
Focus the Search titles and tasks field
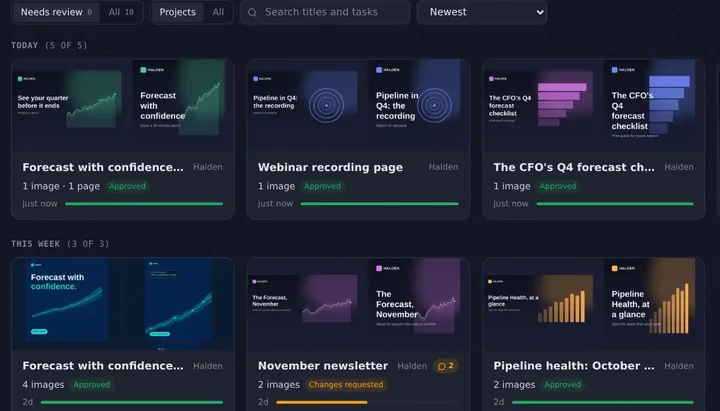(325, 12)
